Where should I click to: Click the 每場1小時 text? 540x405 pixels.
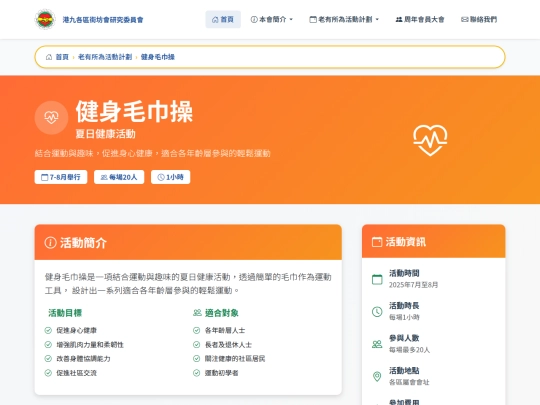(404, 317)
